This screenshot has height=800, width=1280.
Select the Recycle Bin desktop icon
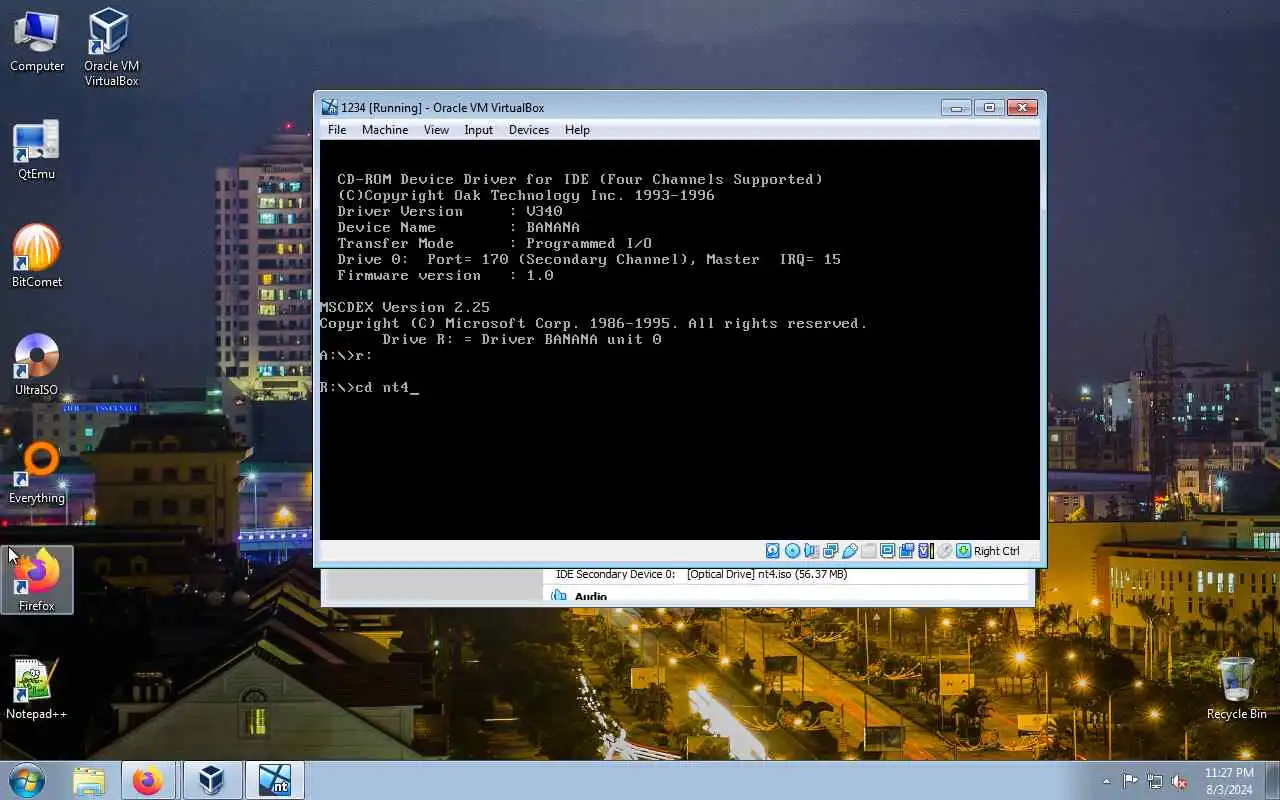point(1236,688)
